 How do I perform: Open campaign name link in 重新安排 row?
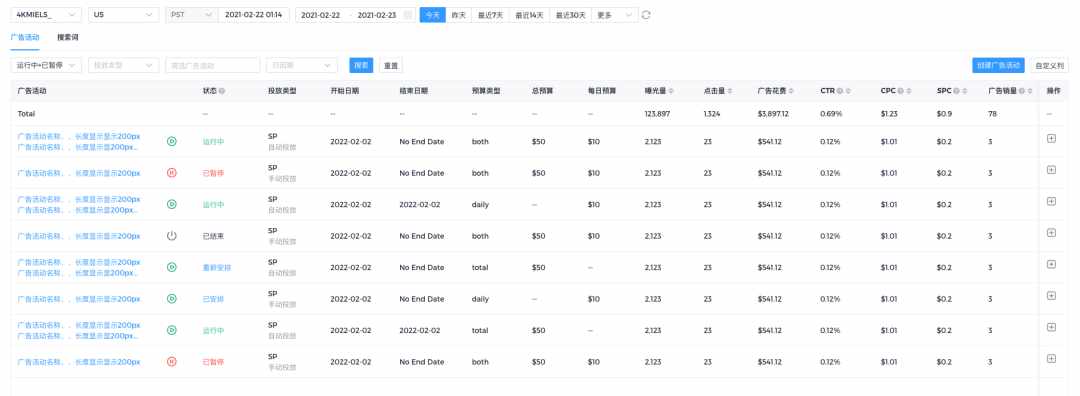coord(79,267)
